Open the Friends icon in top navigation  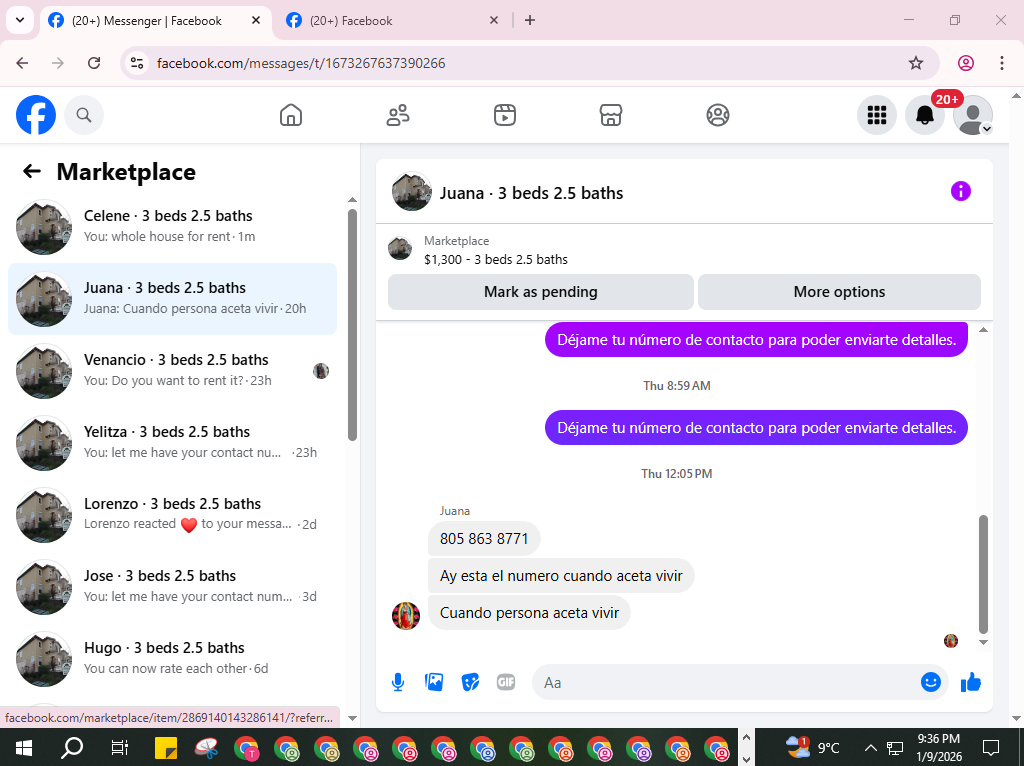coord(398,115)
